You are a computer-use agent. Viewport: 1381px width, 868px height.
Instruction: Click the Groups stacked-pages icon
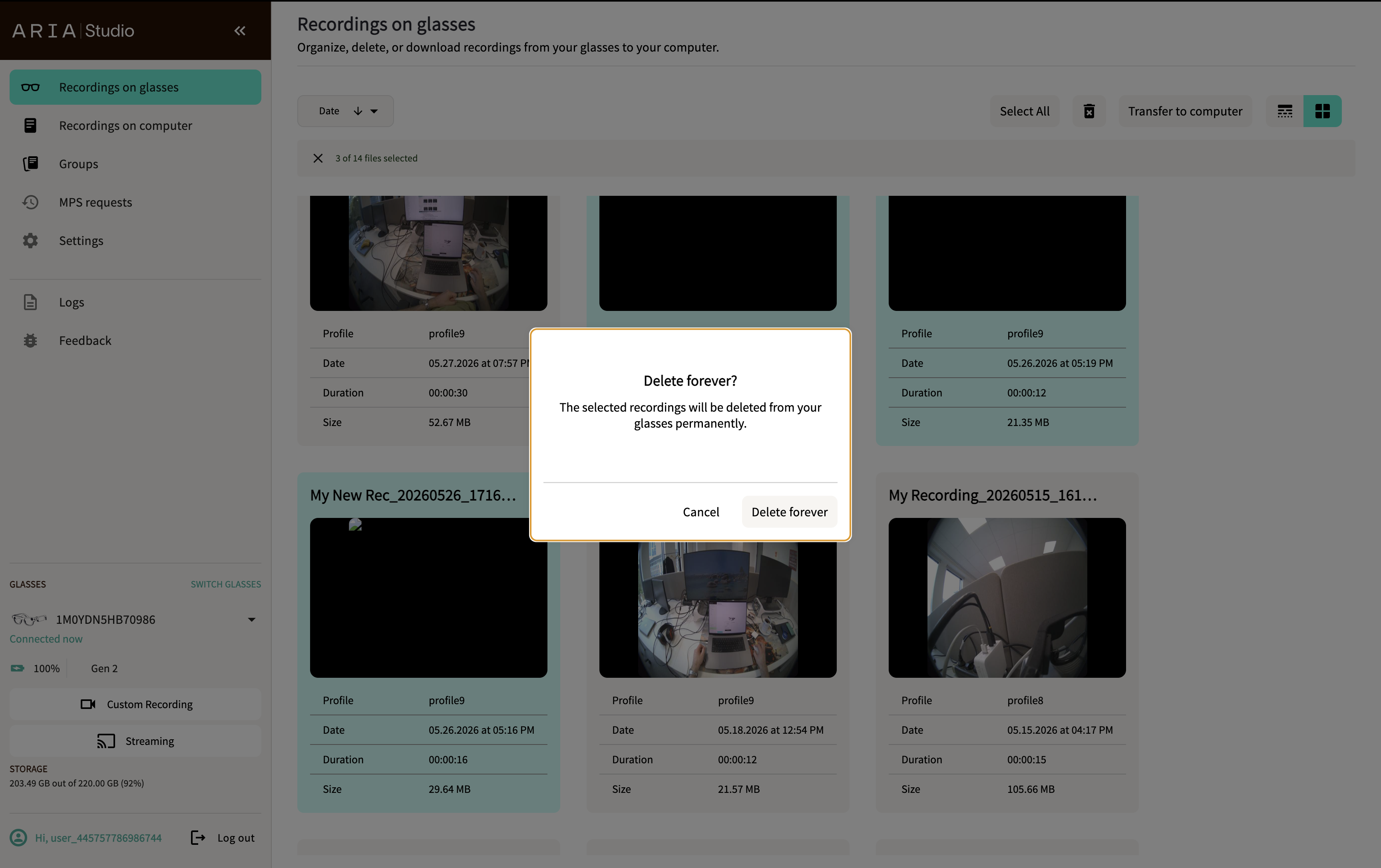(x=30, y=164)
